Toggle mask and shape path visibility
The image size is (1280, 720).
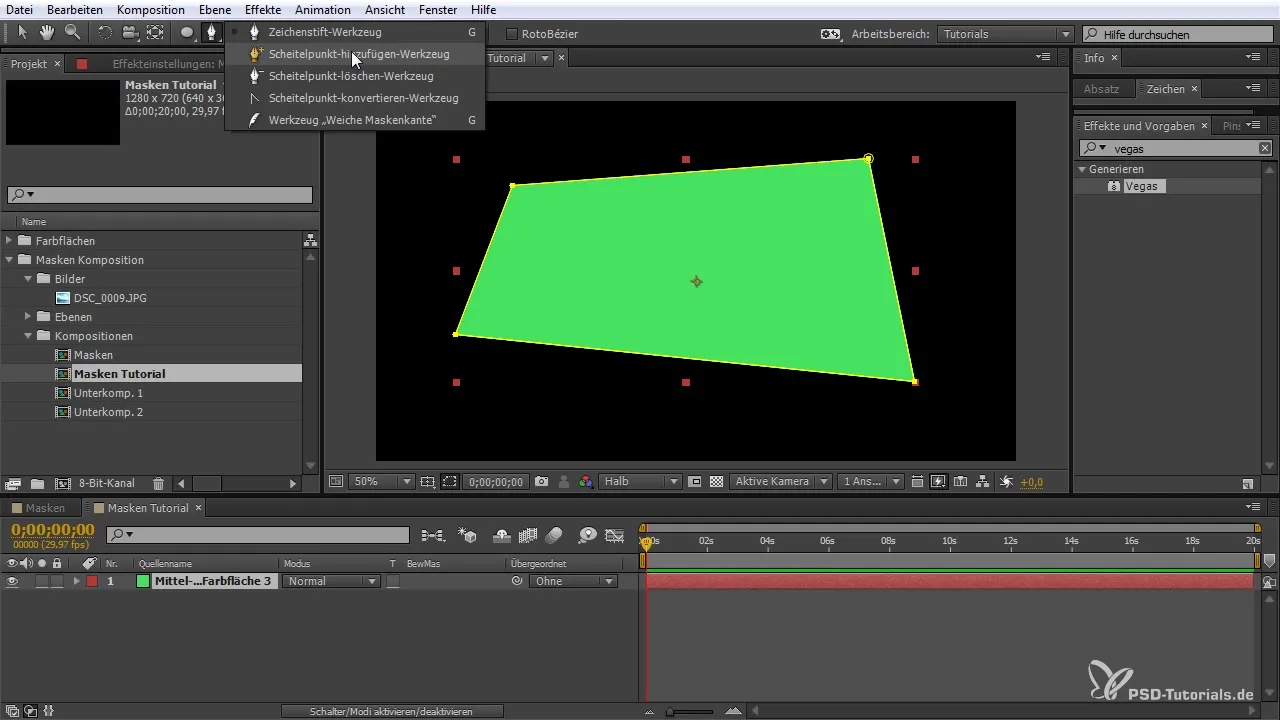click(450, 481)
